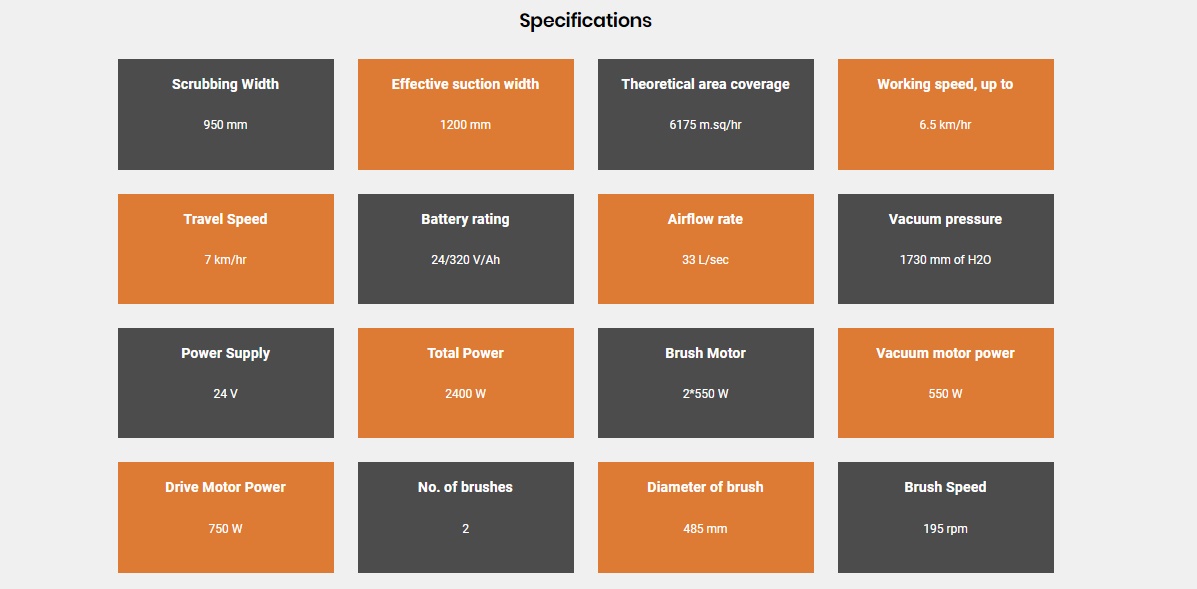Screen dimensions: 1197x589
Task: Click the Airflow rate specification tile
Action: [705, 249]
